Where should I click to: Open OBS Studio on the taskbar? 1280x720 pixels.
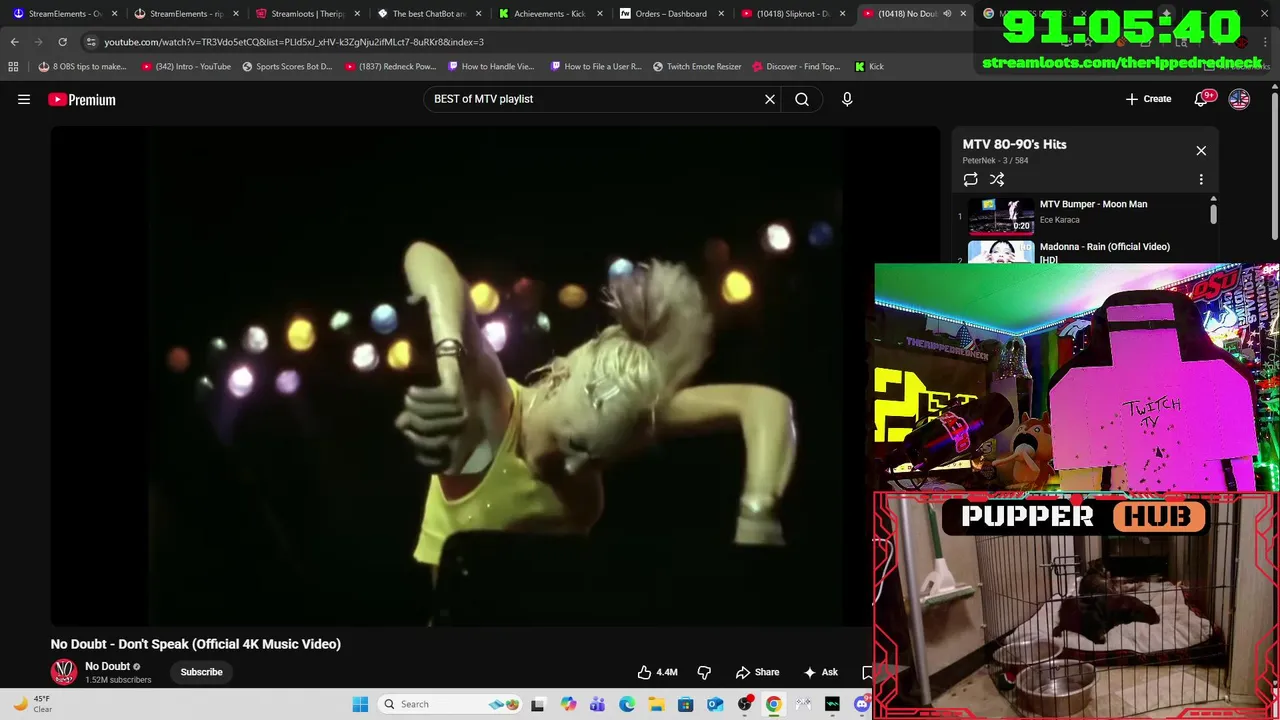[744, 704]
